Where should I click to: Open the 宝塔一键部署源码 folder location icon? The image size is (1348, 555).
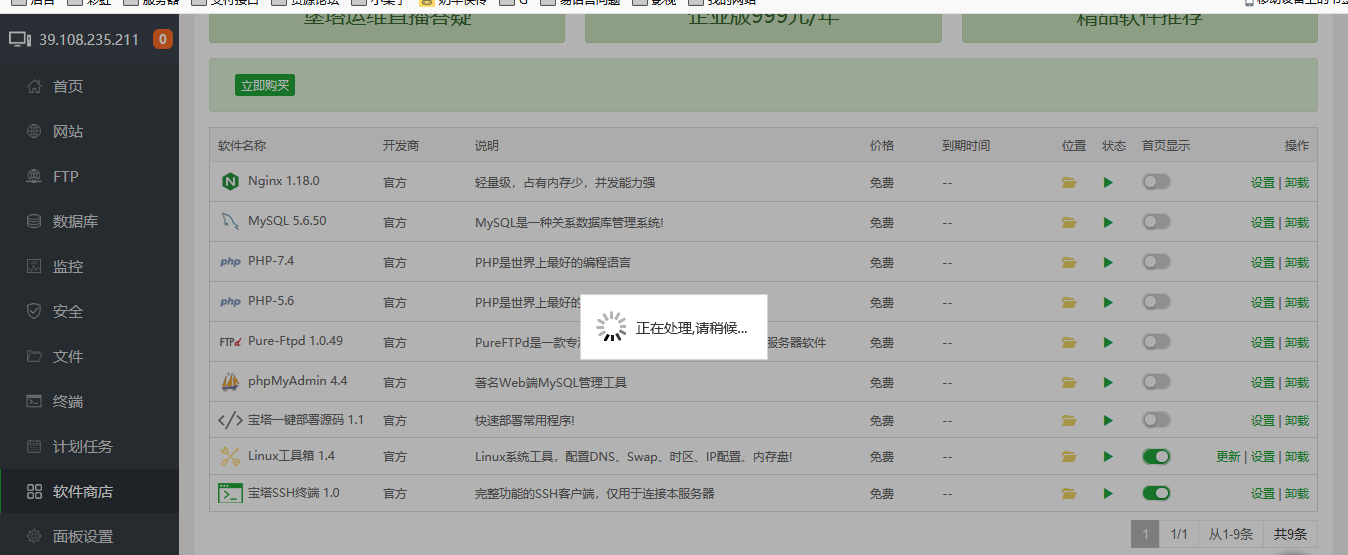tap(1069, 420)
